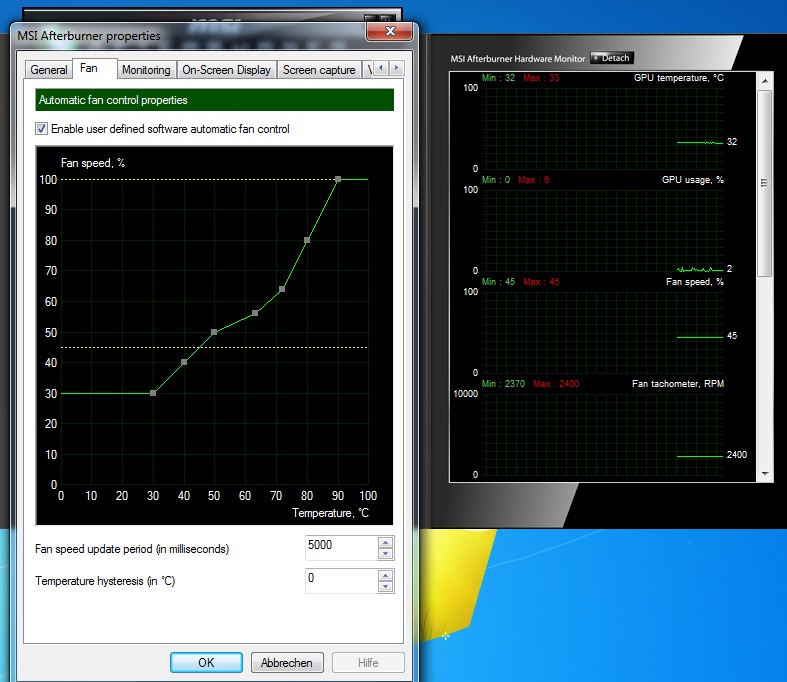787x682 pixels.
Task: Click the GPU temperature graph label
Action: pos(678,78)
